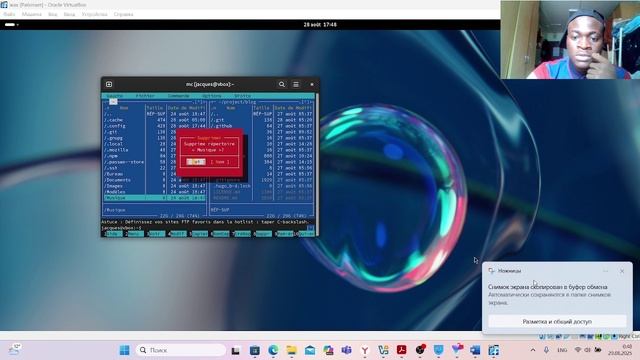Select the highlighted /Musique row
The height and width of the screenshot is (360, 640).
(155, 198)
